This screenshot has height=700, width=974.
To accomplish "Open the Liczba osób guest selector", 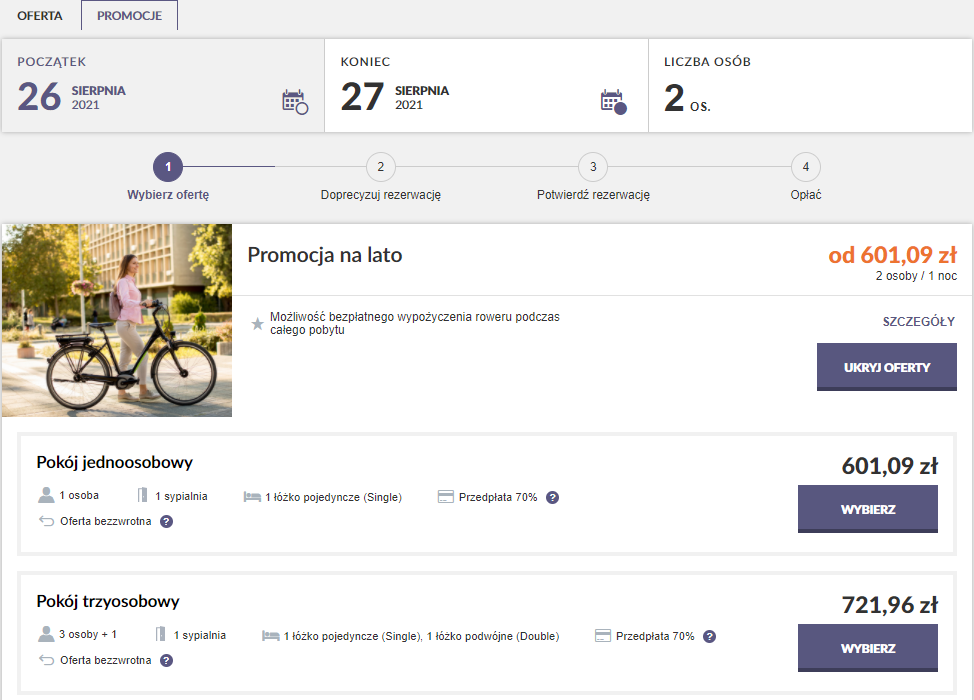I will pos(810,86).
